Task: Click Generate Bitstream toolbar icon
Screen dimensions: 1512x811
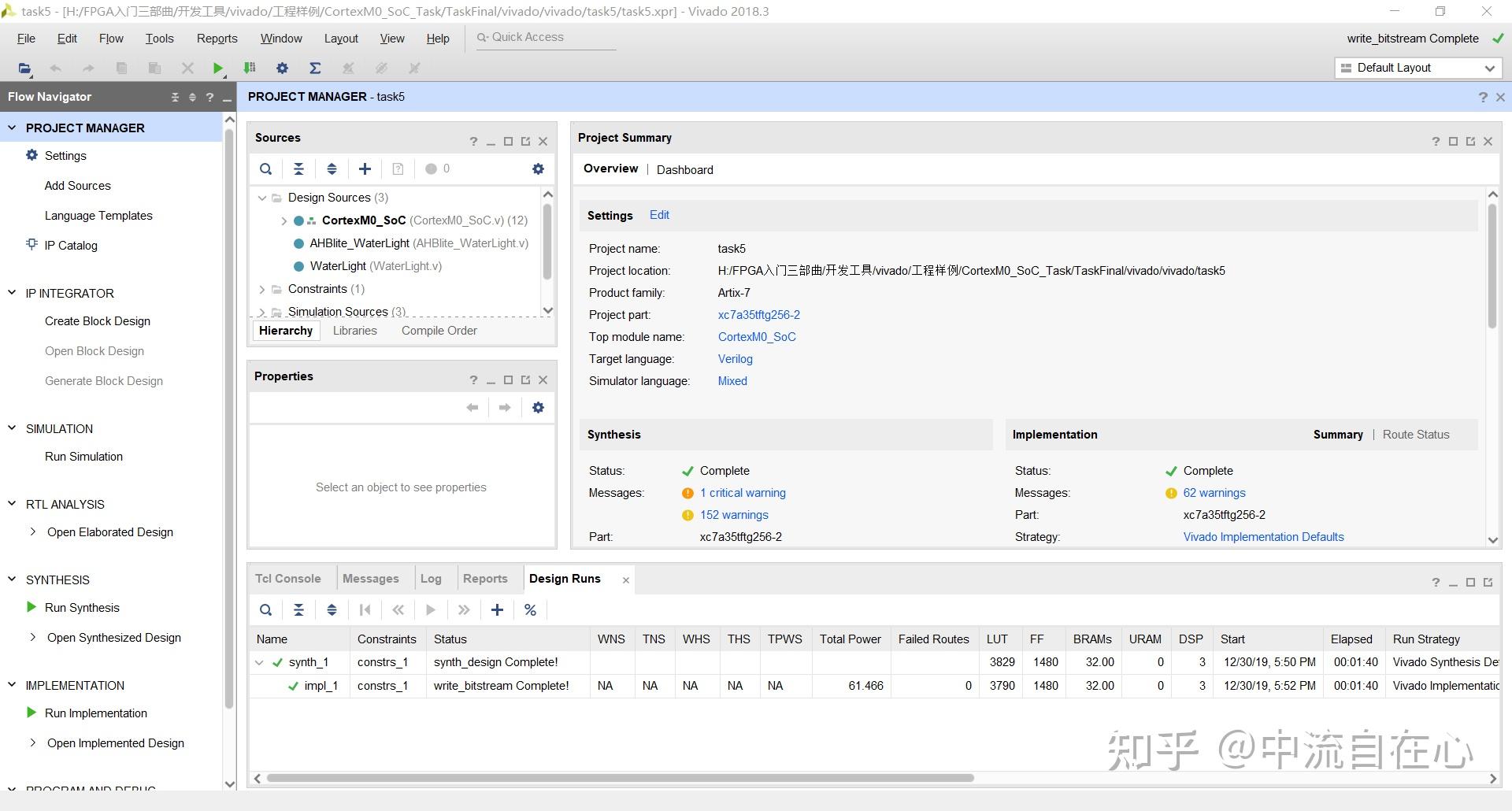Action: click(250, 69)
